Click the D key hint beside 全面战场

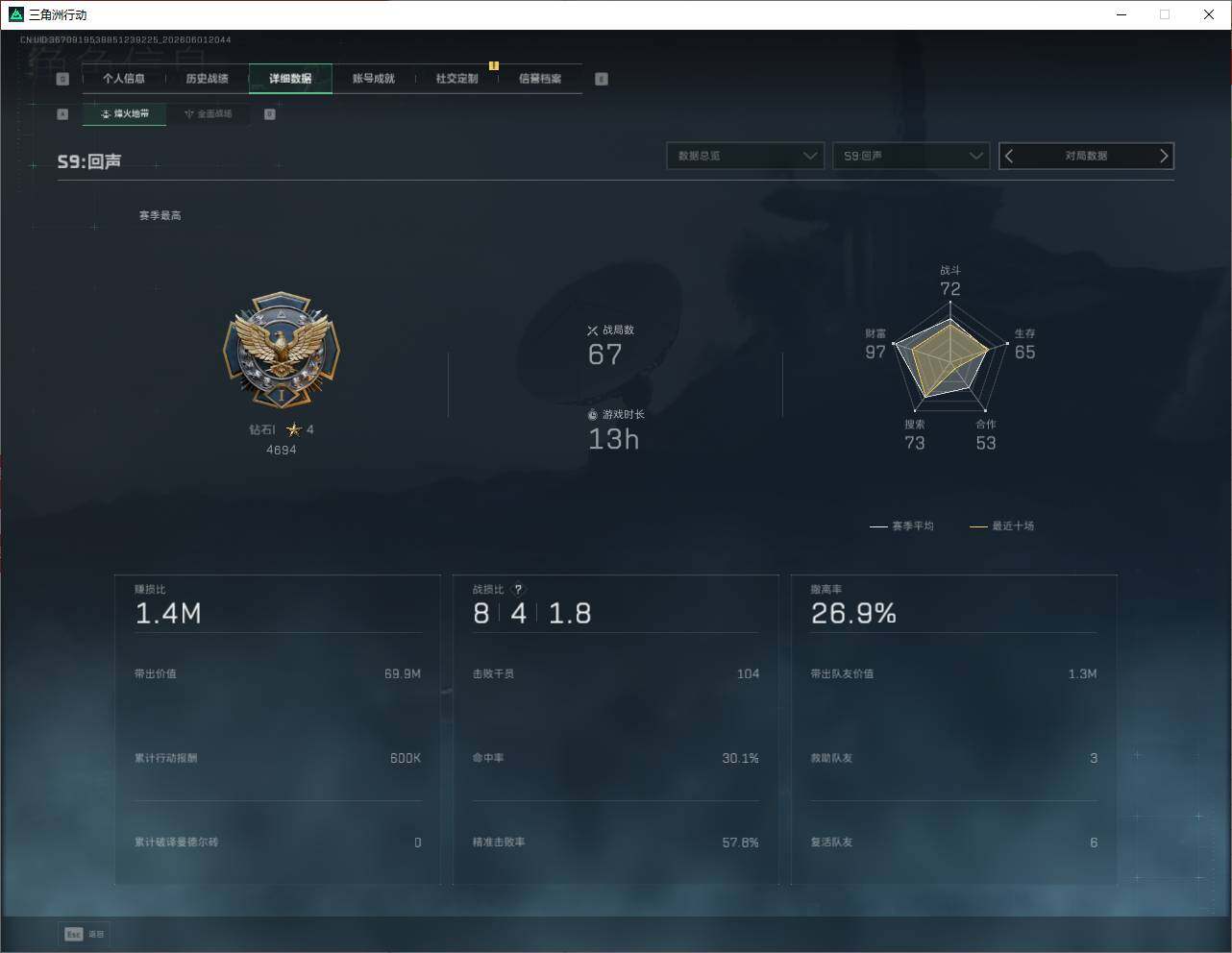pos(270,114)
